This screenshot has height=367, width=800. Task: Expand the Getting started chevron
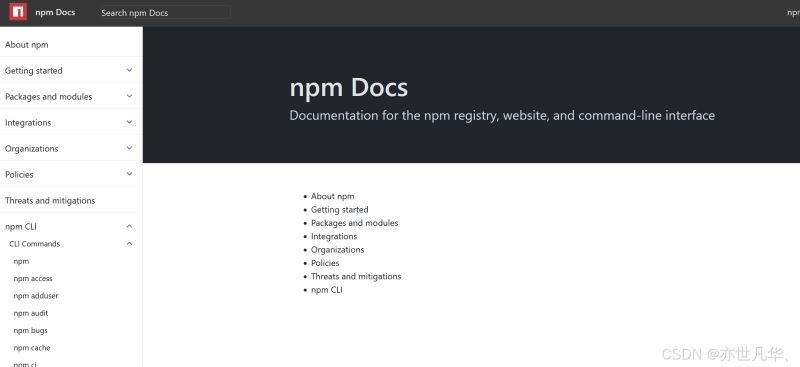click(130, 70)
